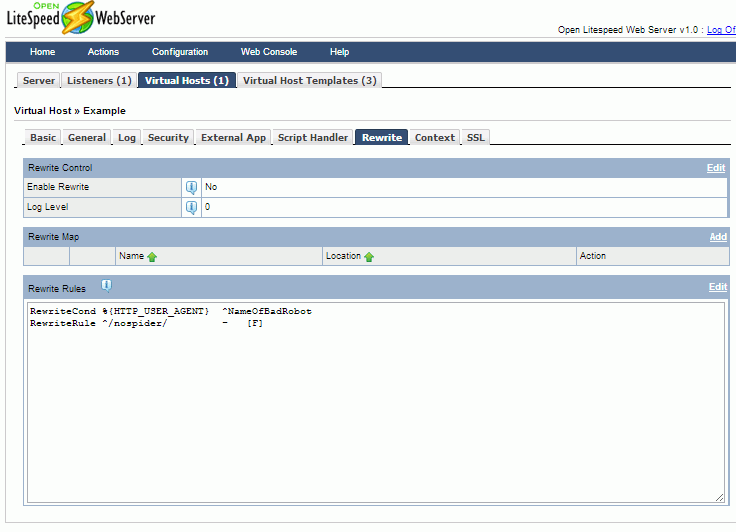
Task: Open the Web Console menu
Action: click(268, 52)
